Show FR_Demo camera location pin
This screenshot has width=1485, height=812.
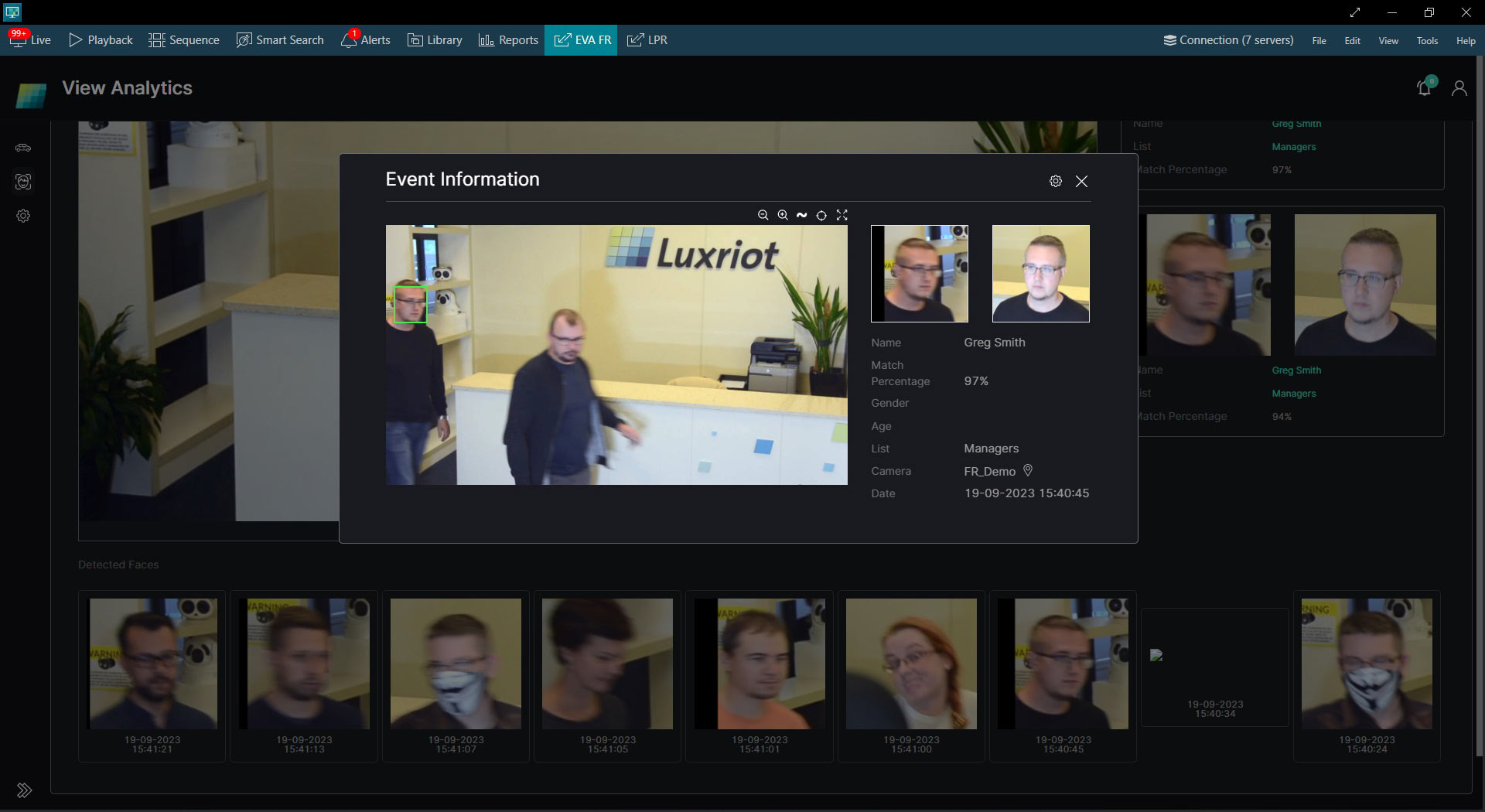1028,470
